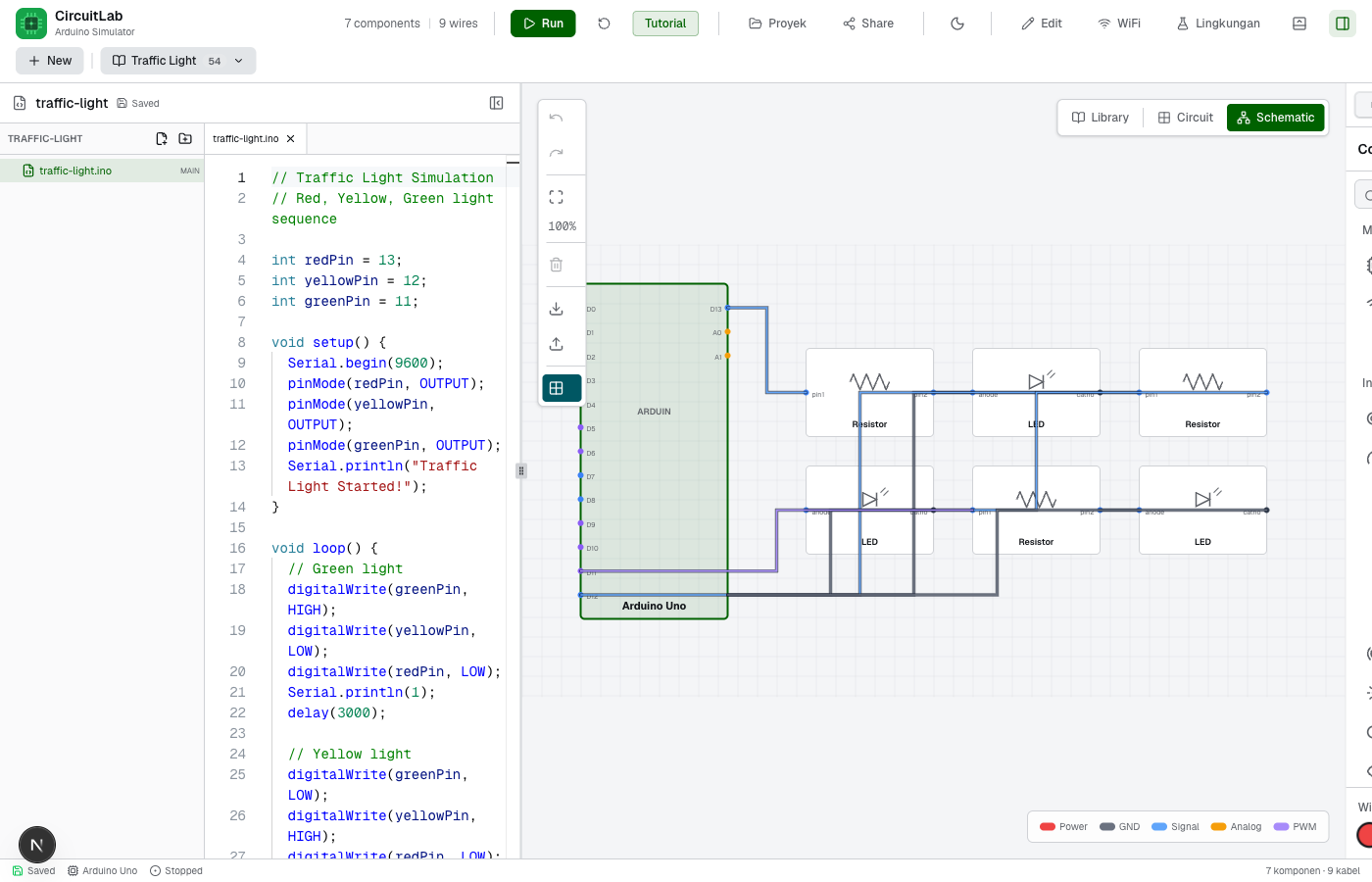Open the save layout icon in header
This screenshot has height=882, width=1372.
[x=1299, y=24]
